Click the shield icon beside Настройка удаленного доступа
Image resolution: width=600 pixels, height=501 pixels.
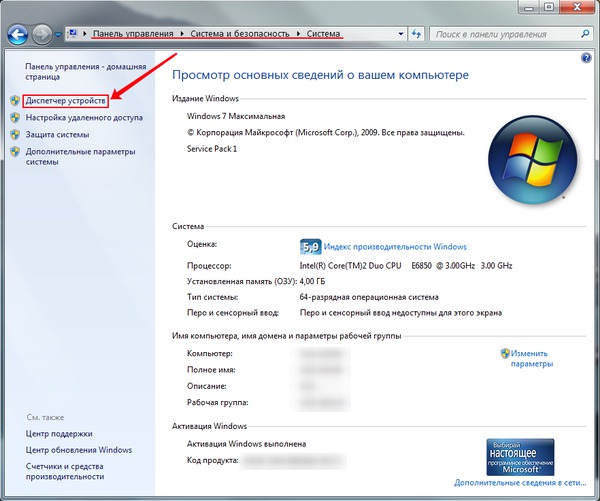tap(15, 117)
